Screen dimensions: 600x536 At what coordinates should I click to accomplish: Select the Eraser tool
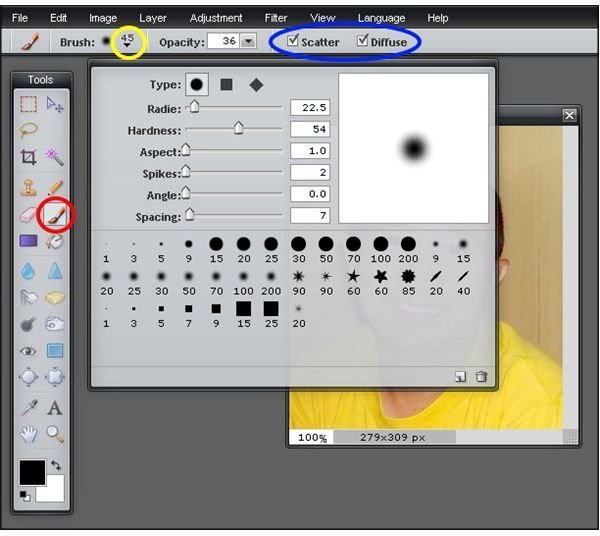pyautogui.click(x=28, y=215)
